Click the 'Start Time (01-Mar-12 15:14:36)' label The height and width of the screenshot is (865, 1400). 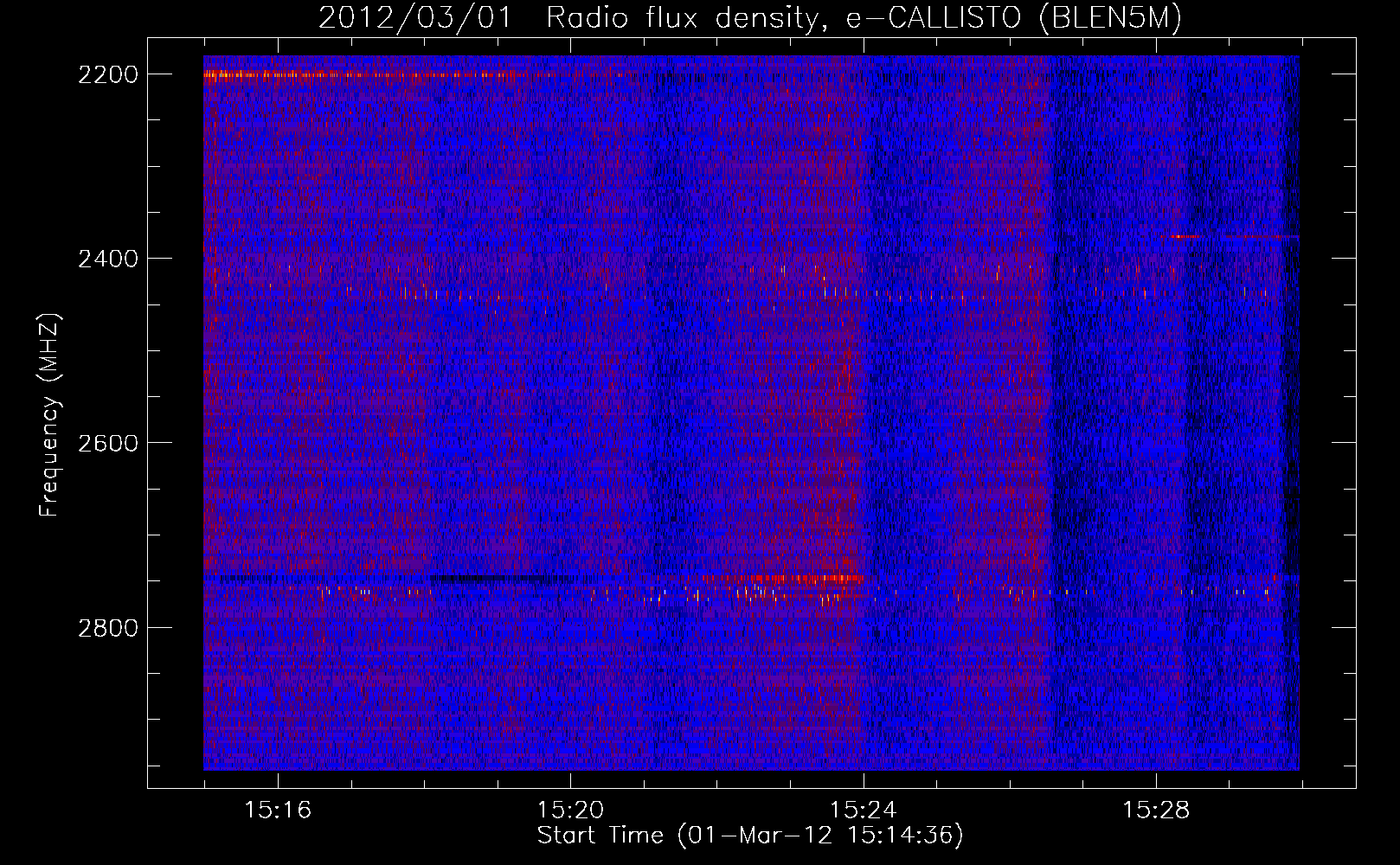click(750, 836)
